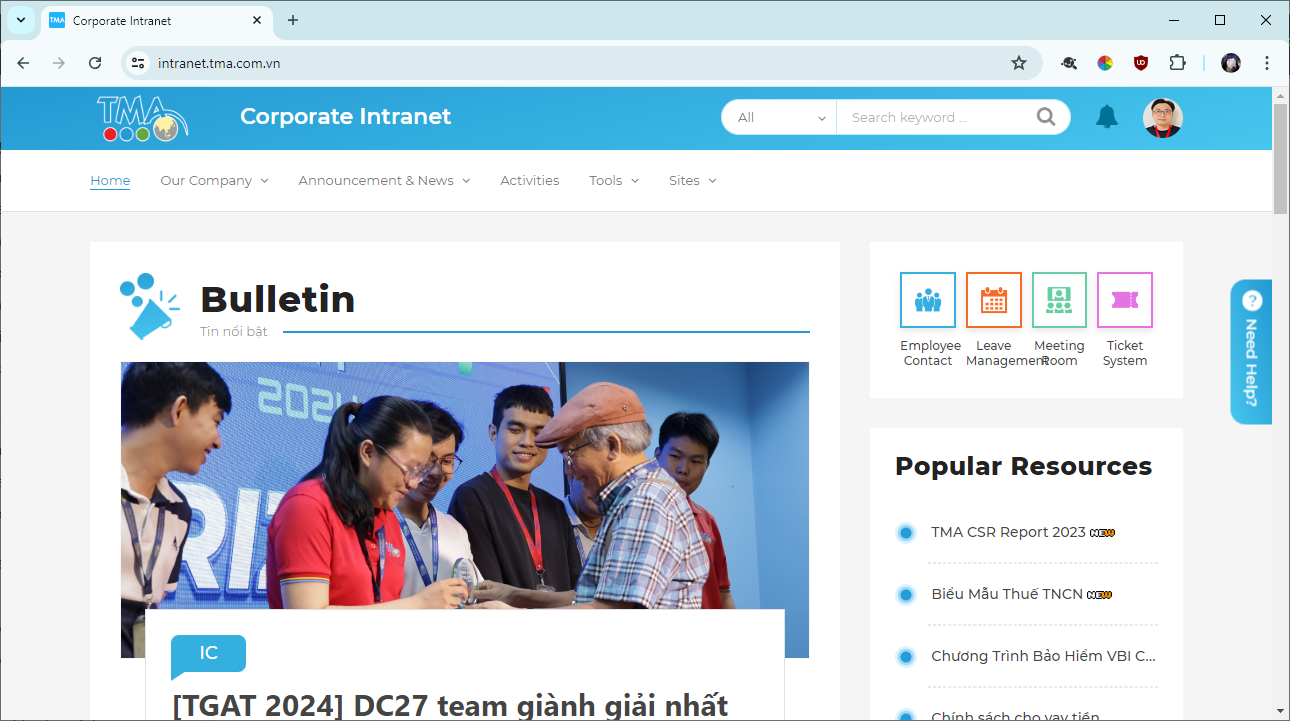Viewport: 1290px width, 721px height.
Task: Open the All search category dropdown
Action: click(x=781, y=117)
